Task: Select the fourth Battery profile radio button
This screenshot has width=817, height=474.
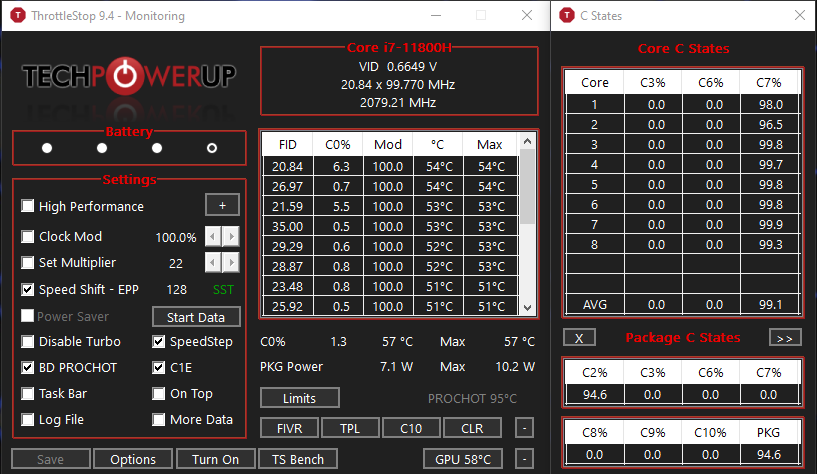Action: tap(212, 148)
